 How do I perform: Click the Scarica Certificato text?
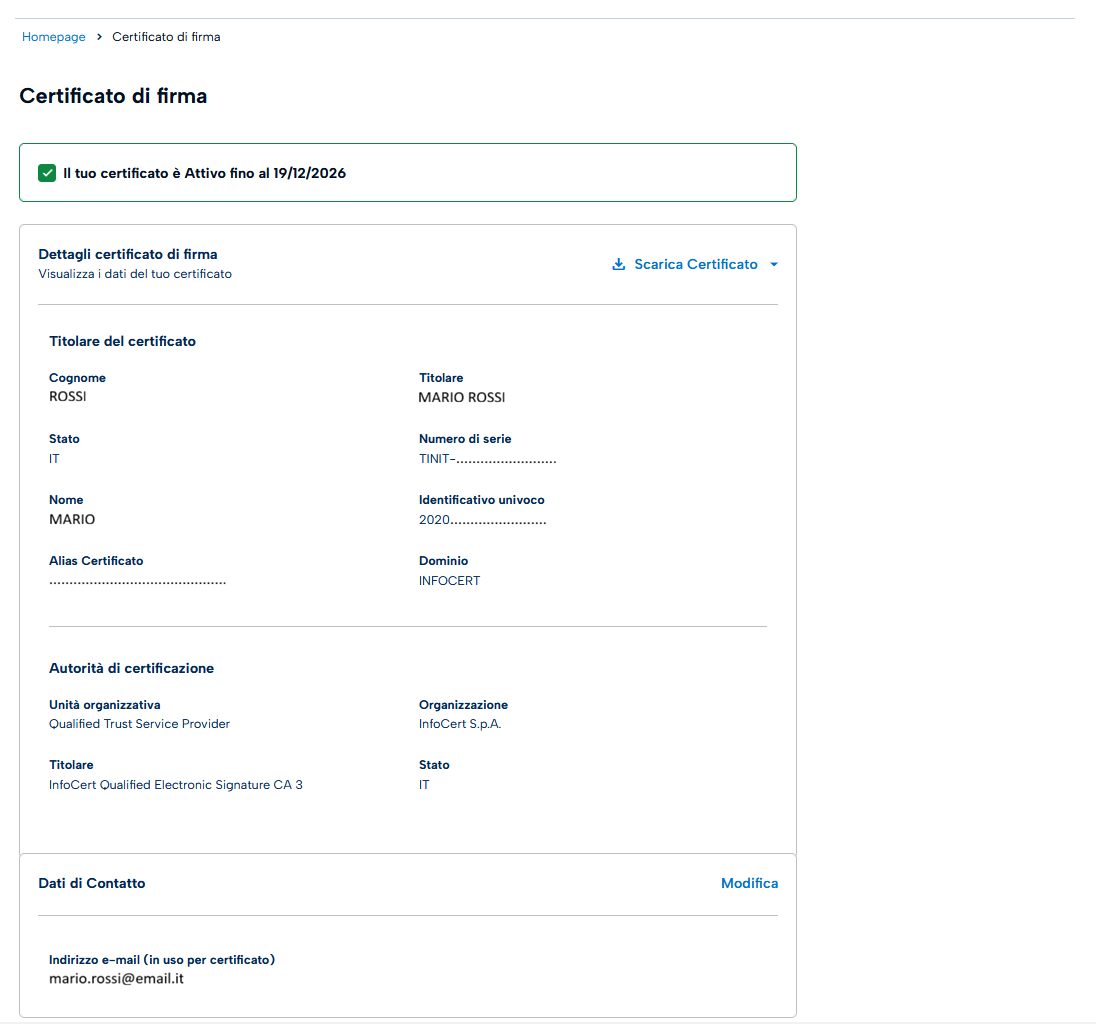coord(695,264)
